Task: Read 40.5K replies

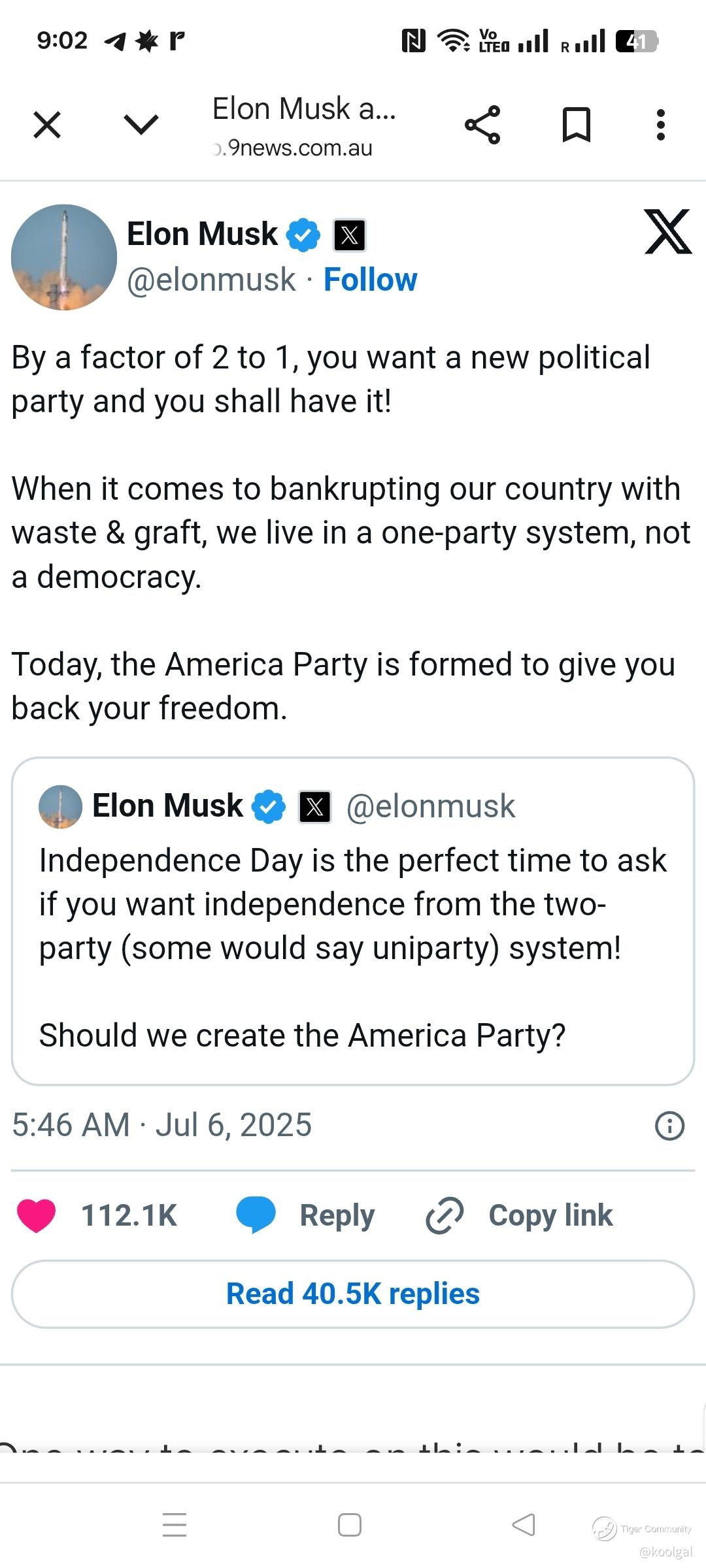Action: pos(353,1294)
